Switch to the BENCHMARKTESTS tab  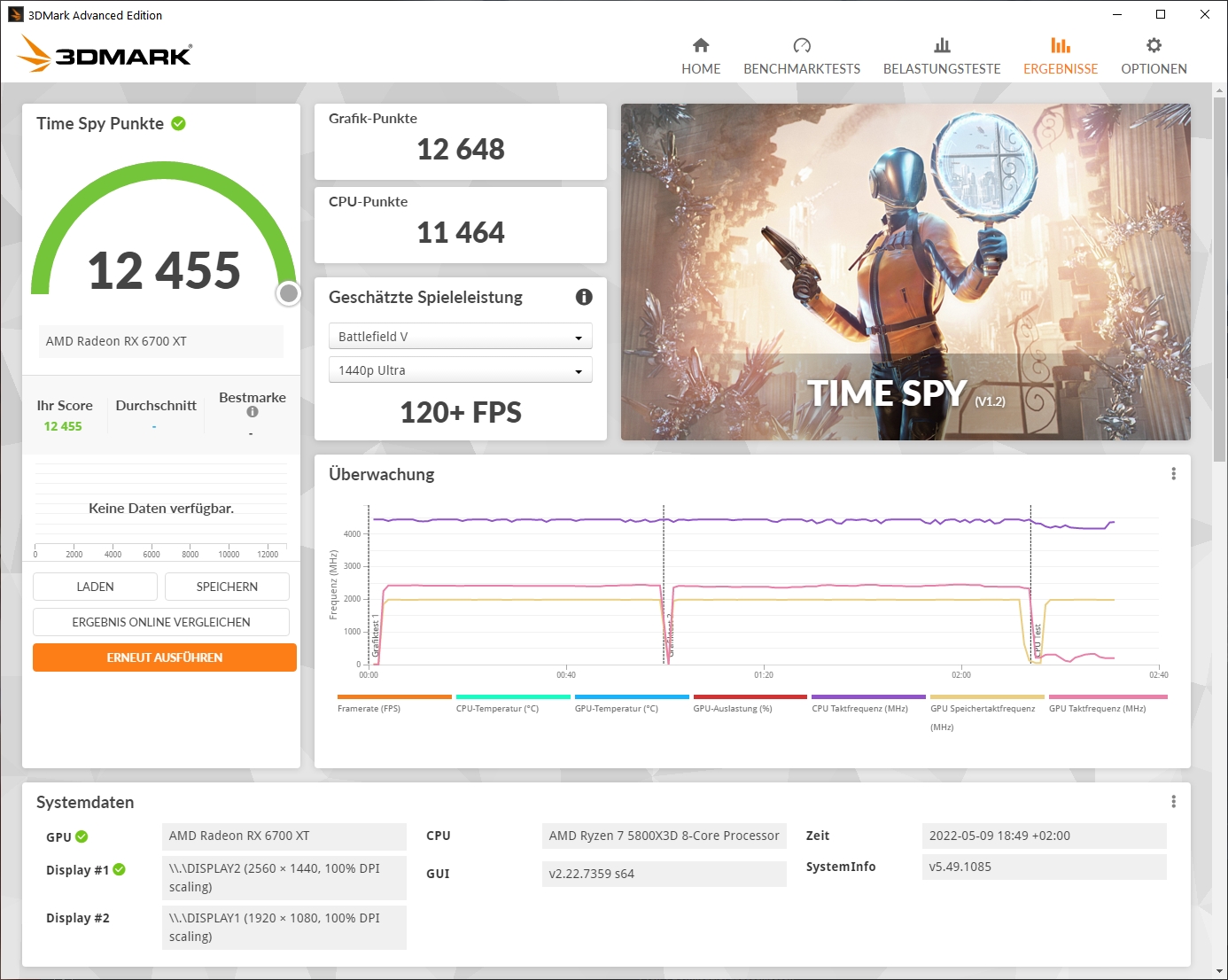[802, 55]
